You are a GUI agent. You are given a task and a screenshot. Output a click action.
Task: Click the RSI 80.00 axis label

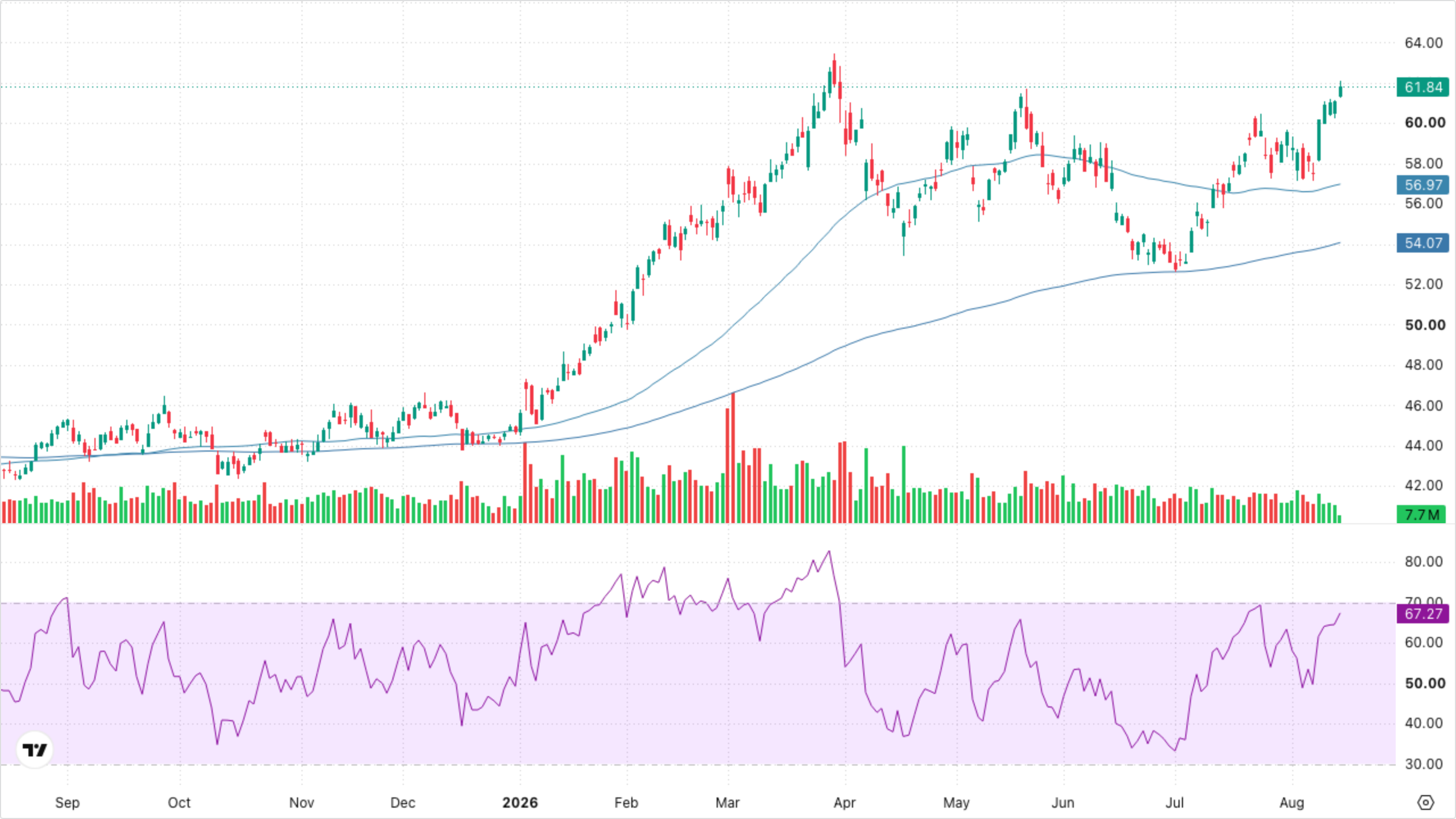[x=1424, y=561]
